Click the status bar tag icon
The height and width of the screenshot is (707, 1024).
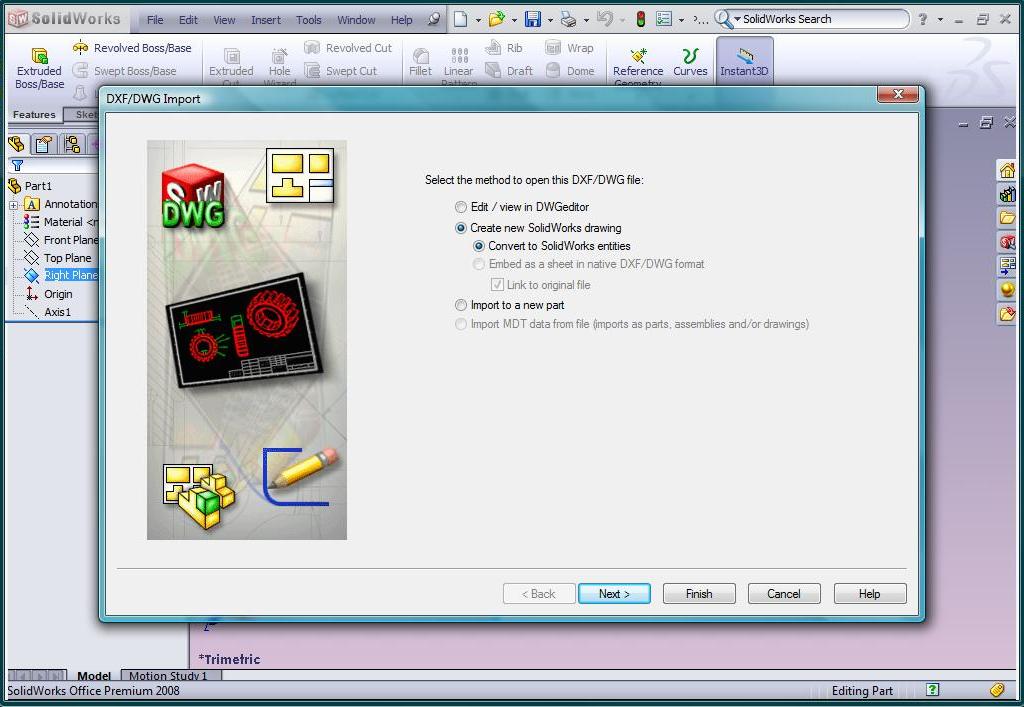[997, 689]
